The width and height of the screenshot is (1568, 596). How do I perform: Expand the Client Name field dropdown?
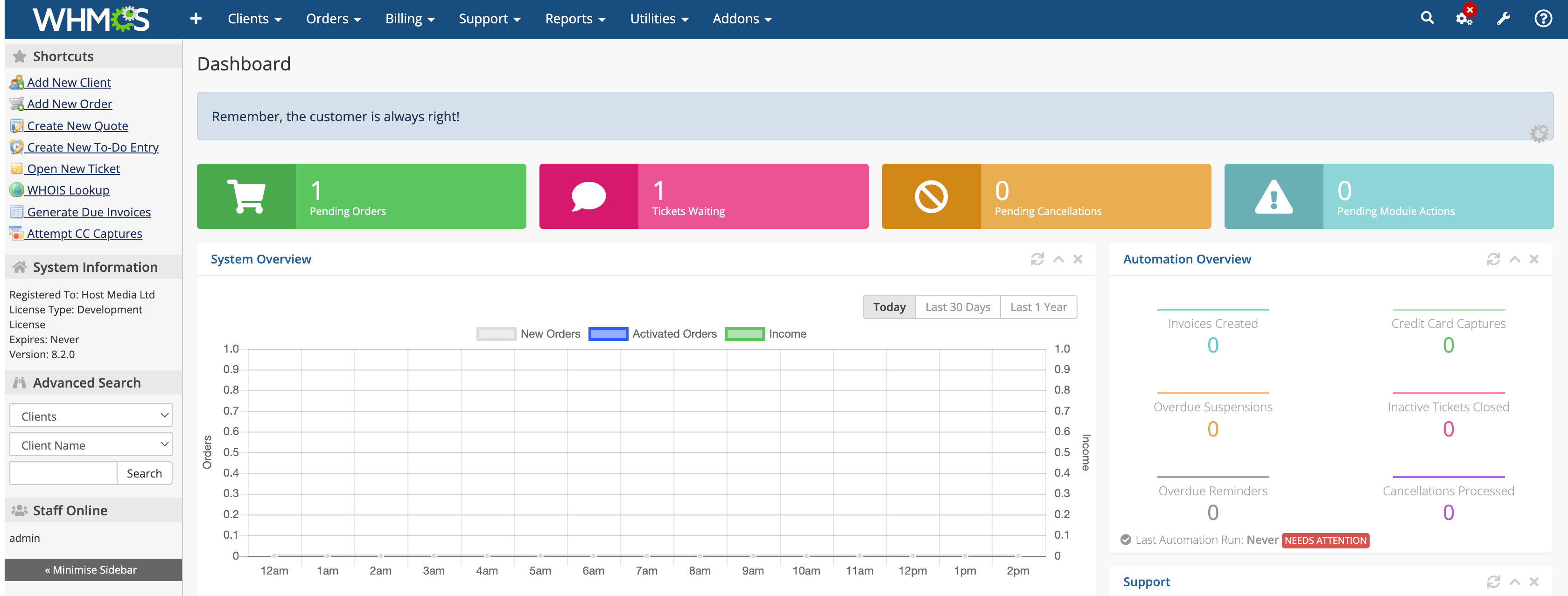point(91,445)
